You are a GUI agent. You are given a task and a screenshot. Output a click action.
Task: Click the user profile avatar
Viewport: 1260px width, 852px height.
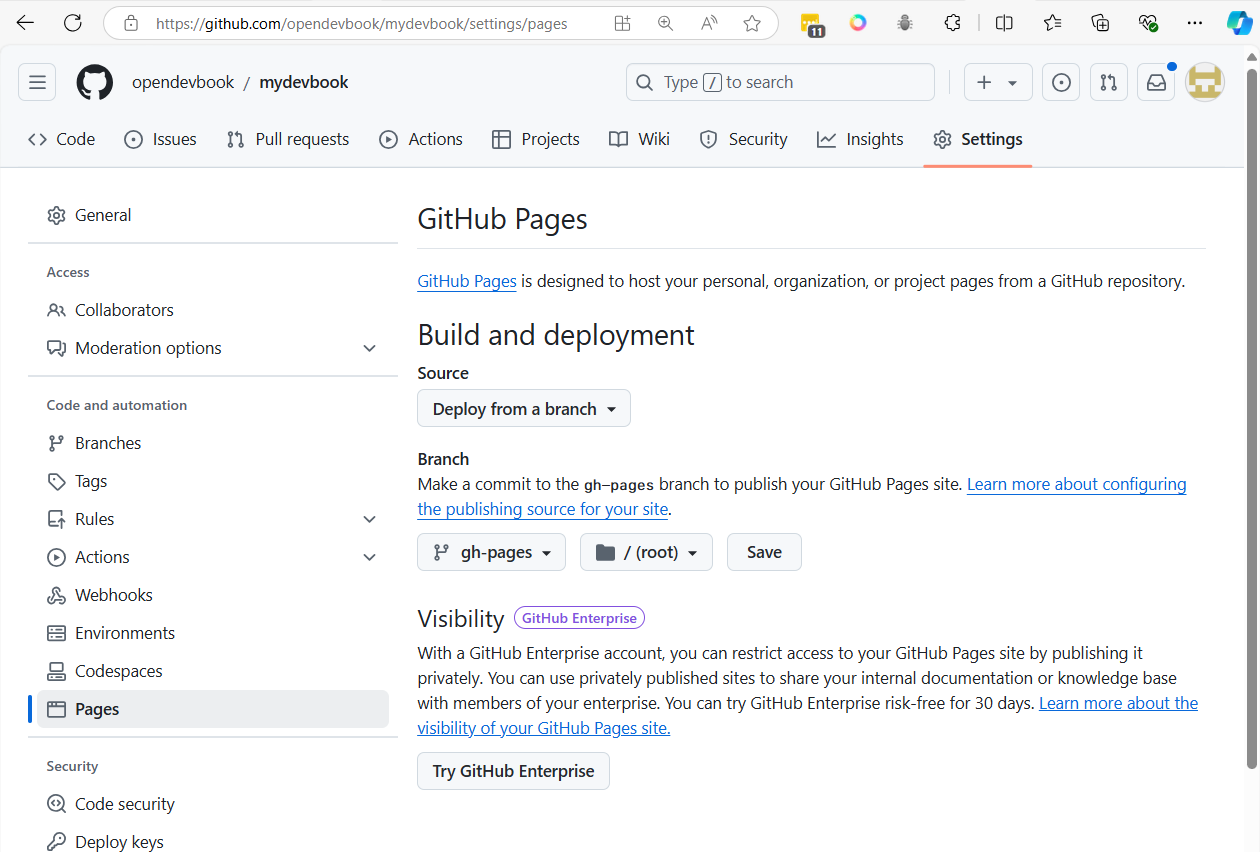coord(1205,83)
